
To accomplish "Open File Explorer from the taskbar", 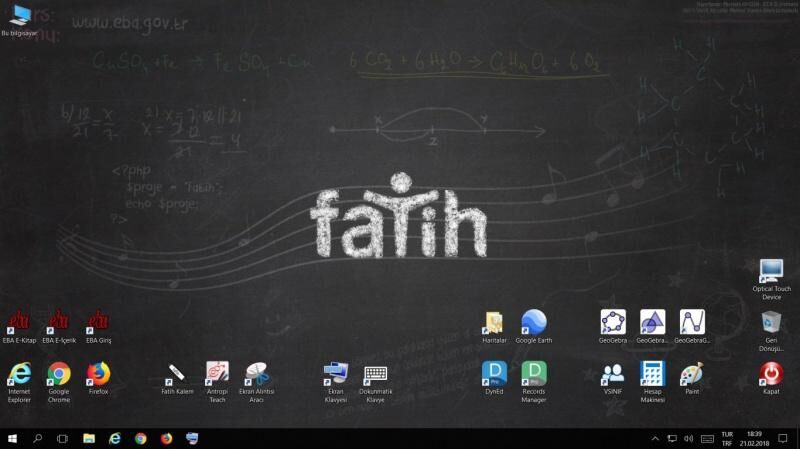I will [89, 438].
